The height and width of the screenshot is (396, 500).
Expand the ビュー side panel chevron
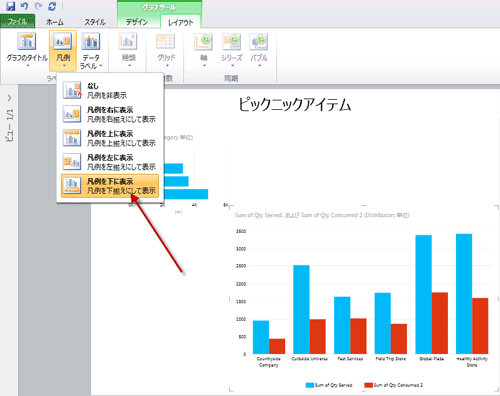9,98
